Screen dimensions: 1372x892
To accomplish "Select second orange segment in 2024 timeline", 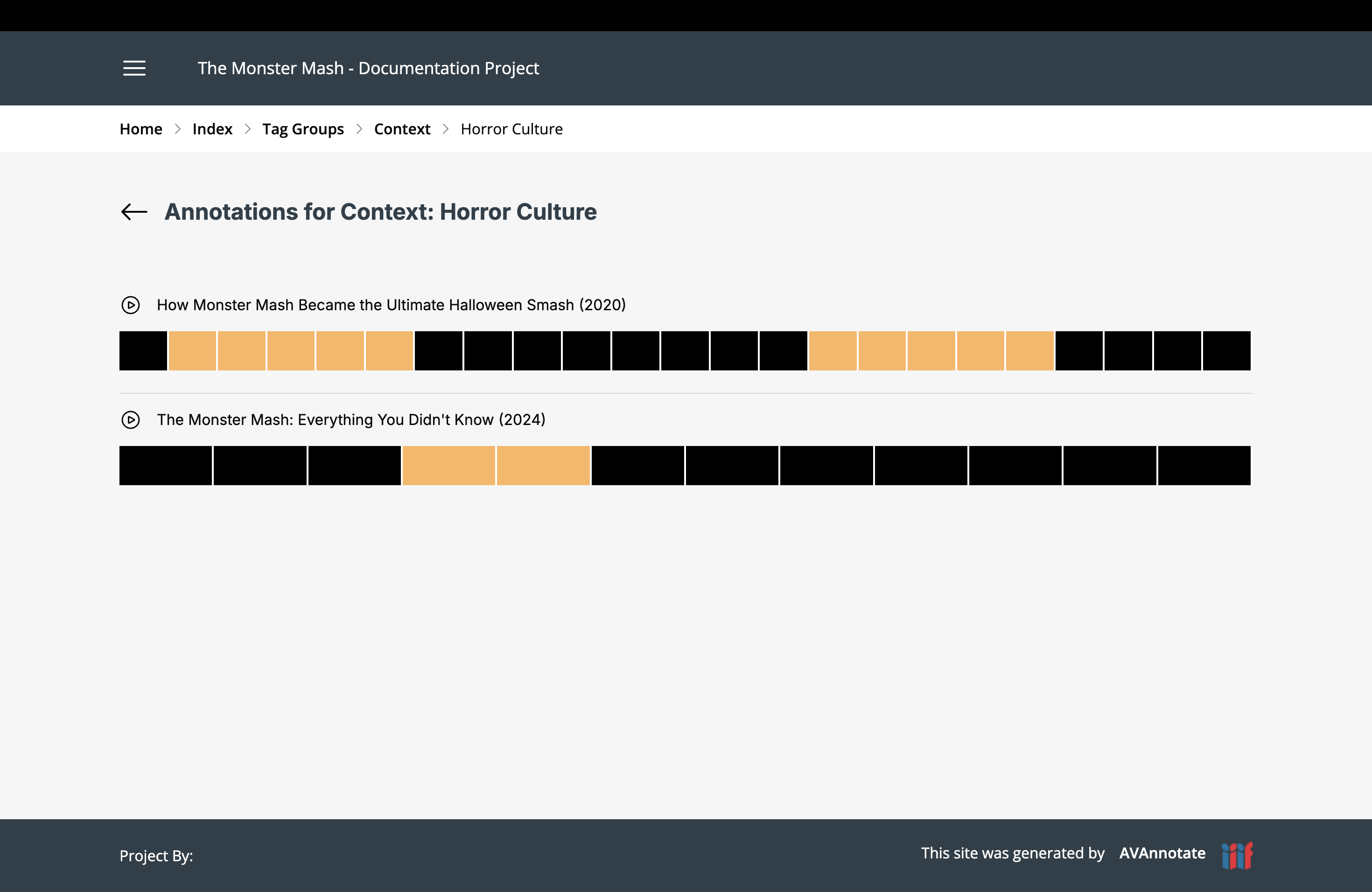I will coord(543,465).
